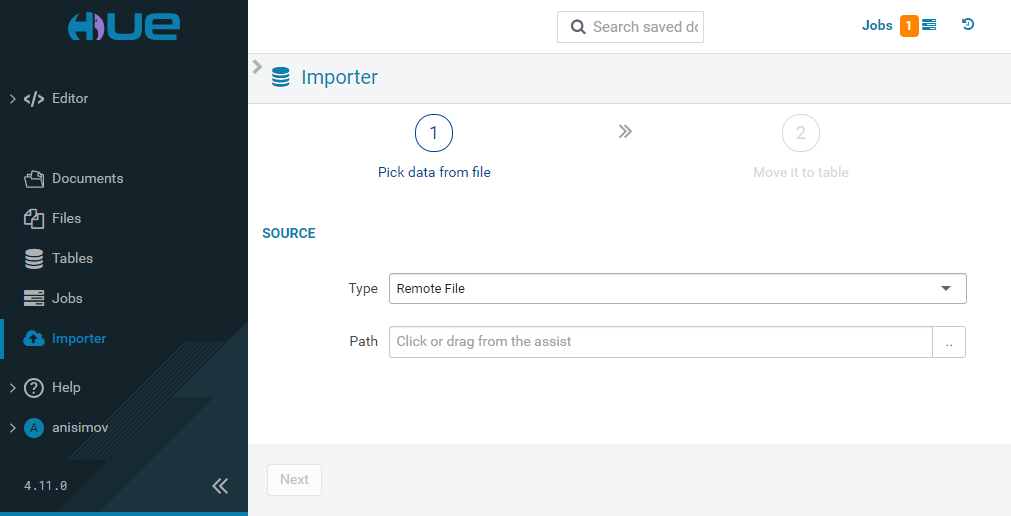Viewport: 1011px width, 516px height.
Task: Open Documents in the sidebar
Action: coord(88,179)
